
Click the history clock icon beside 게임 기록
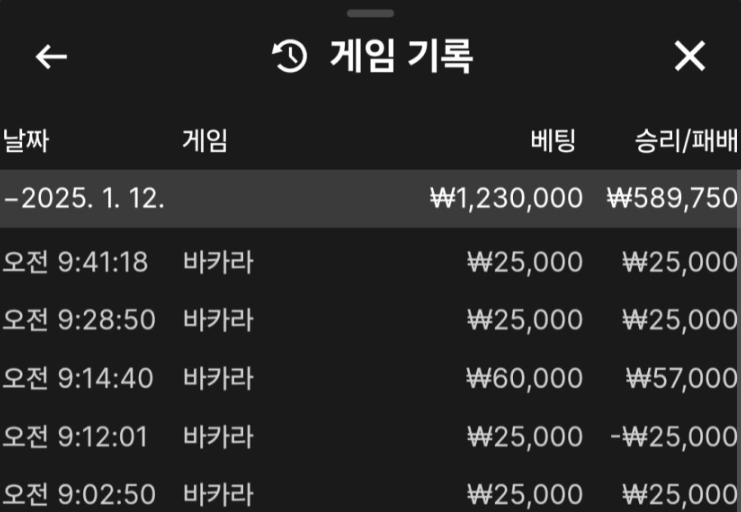[x=290, y=57]
